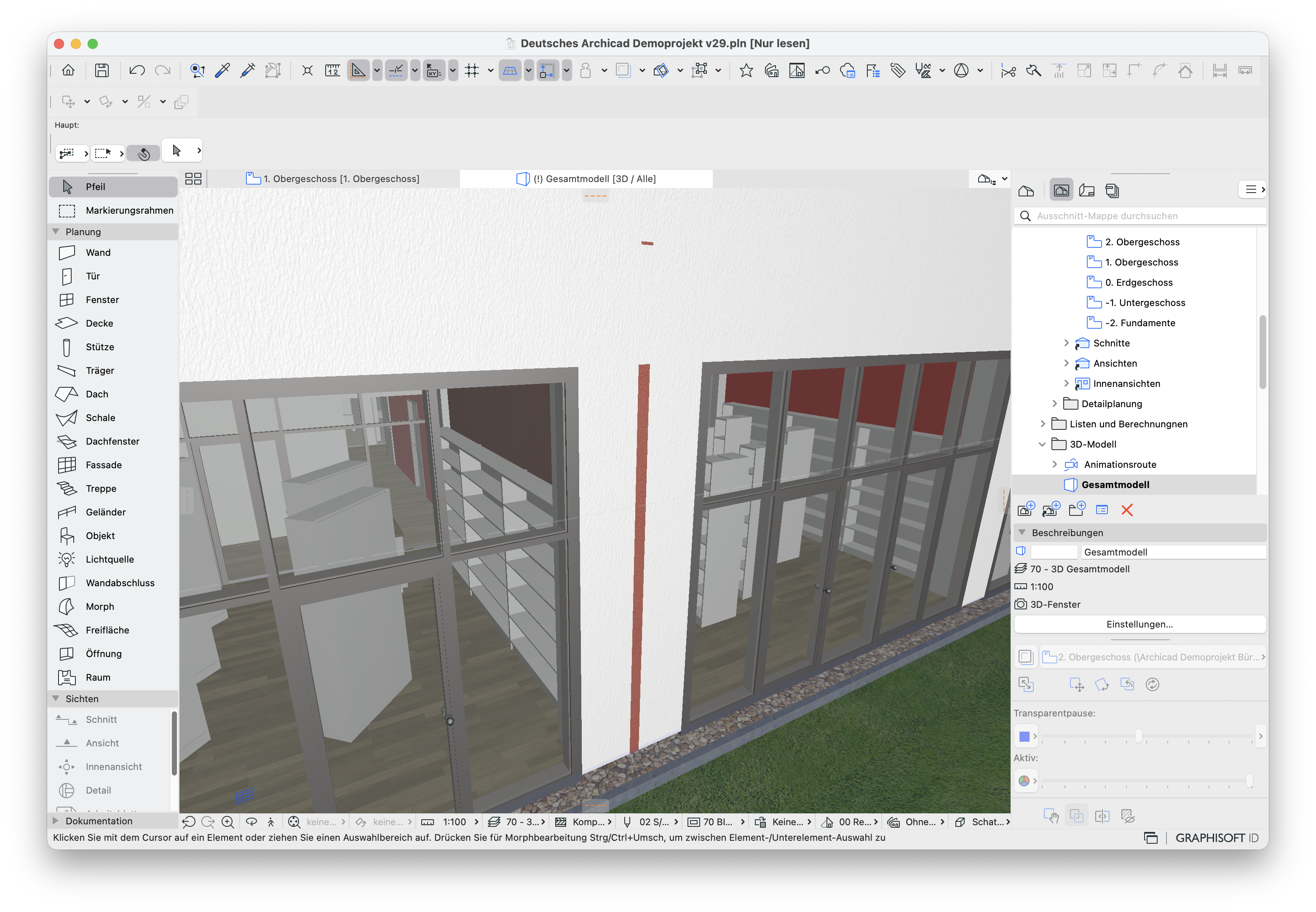Screen dimensions: 1316x912
Task: Select the Dach tool
Action: 113,394
